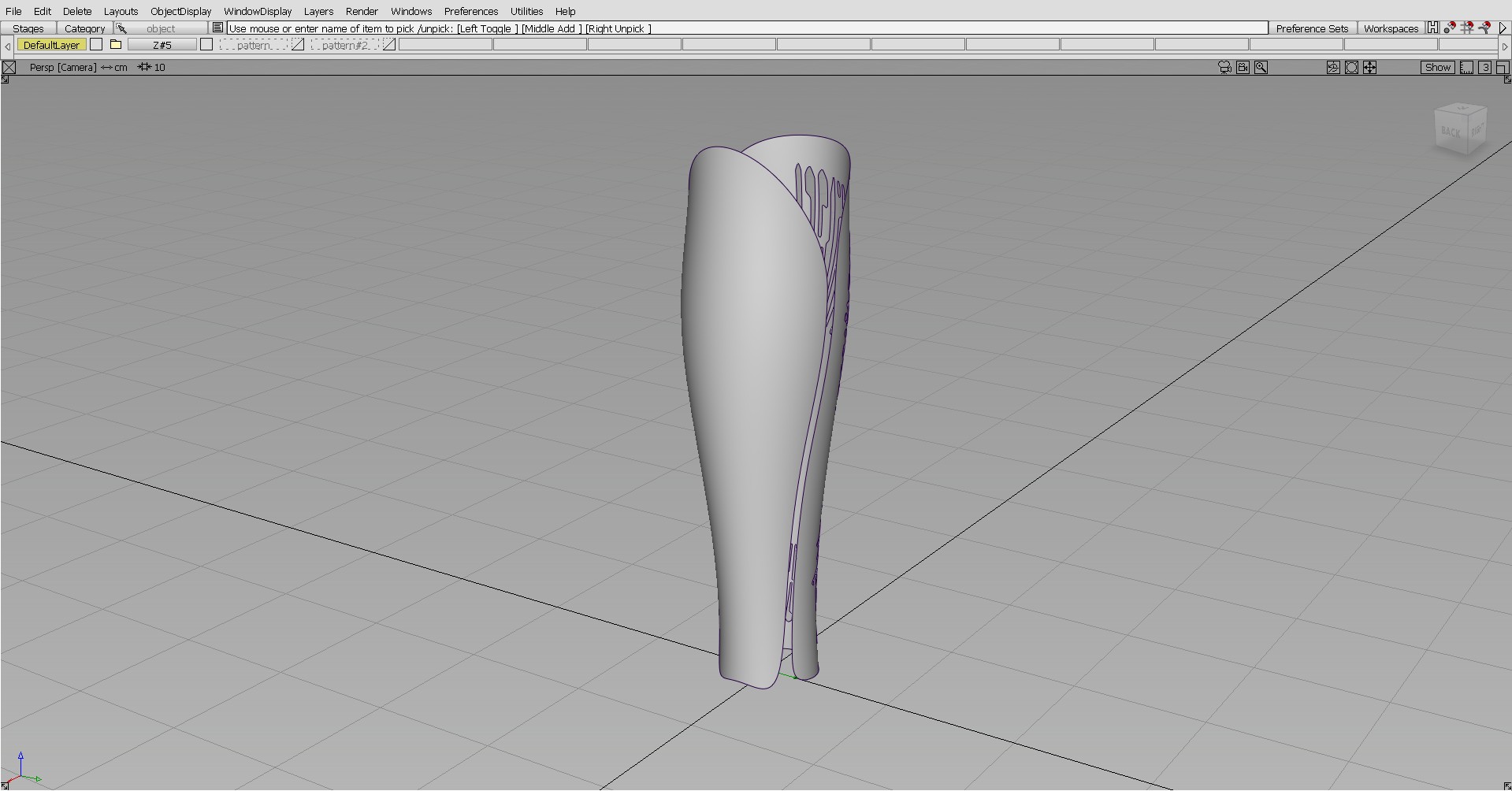Select the track/pan arrows icon
The image size is (1512, 791).
(1370, 68)
